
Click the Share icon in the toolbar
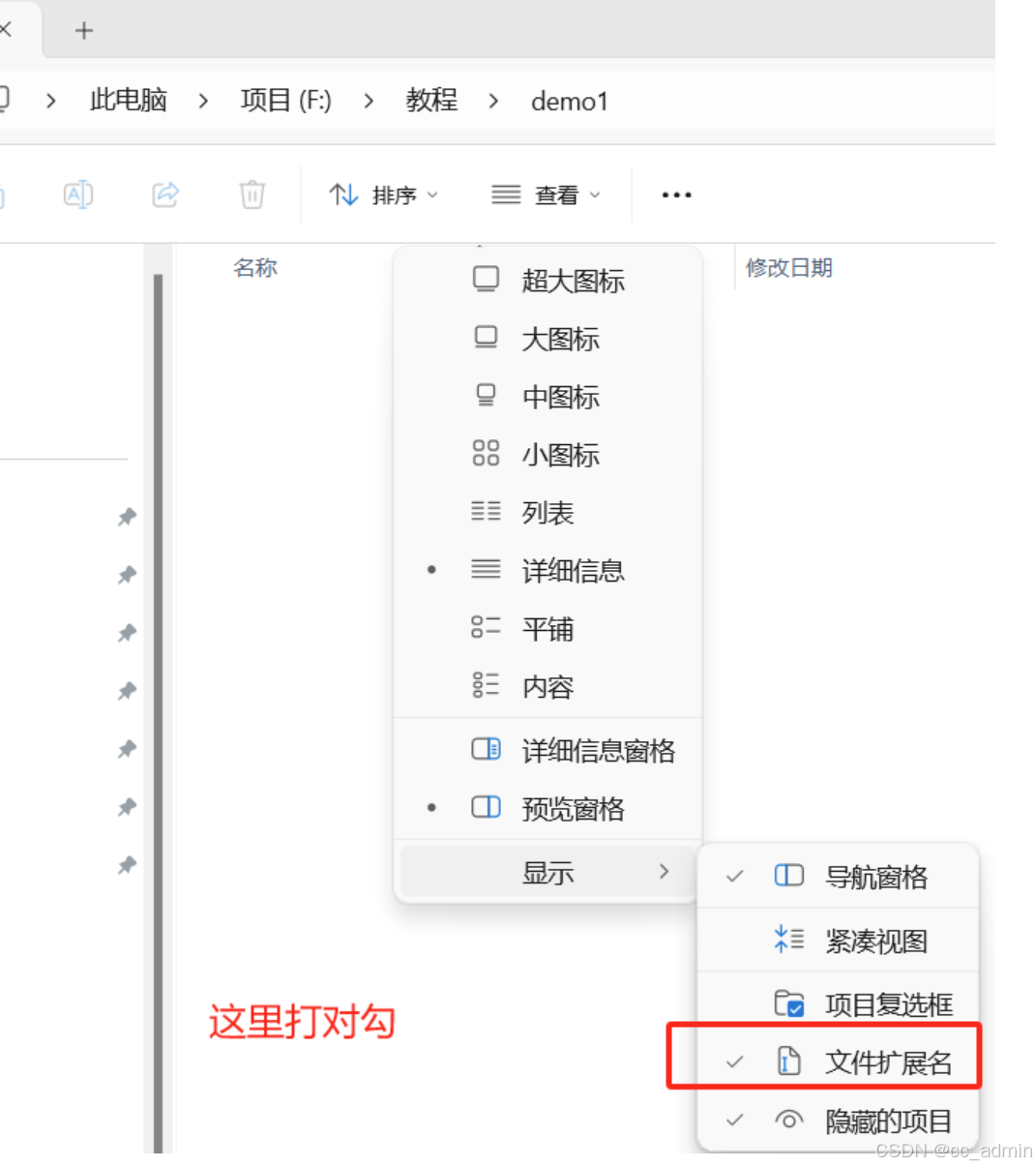[x=164, y=194]
